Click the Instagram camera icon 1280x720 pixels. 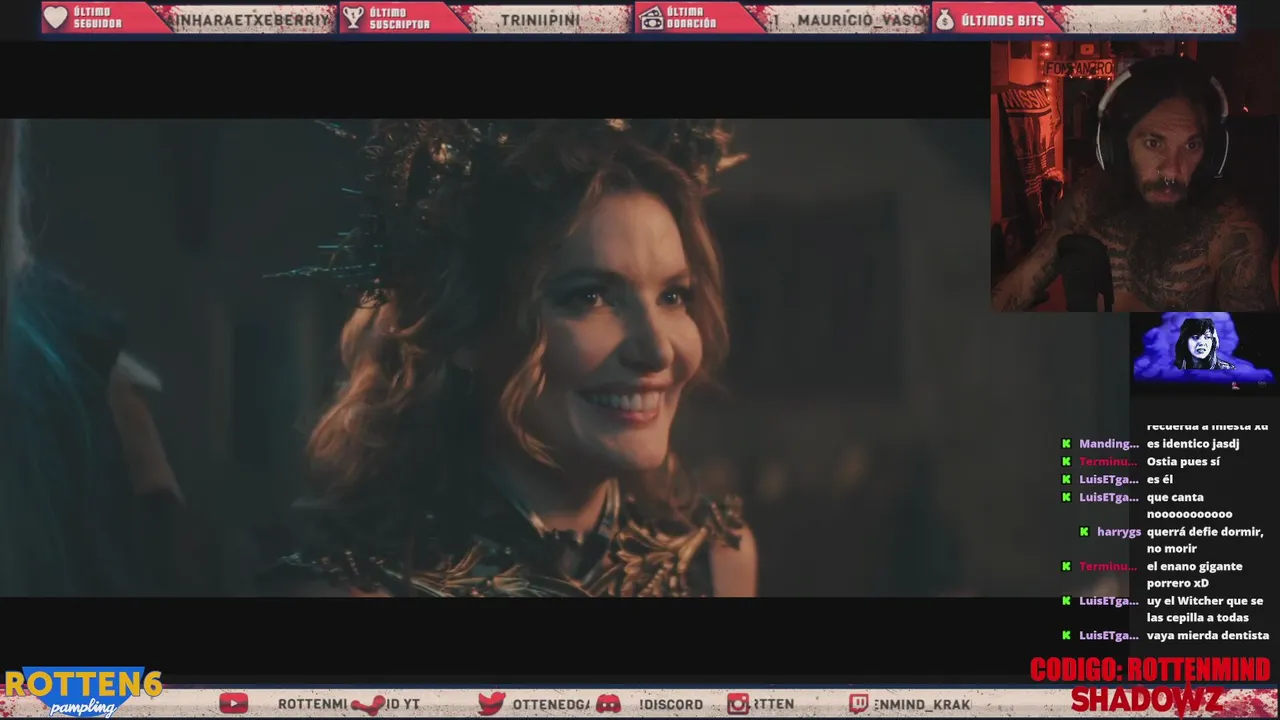point(738,703)
